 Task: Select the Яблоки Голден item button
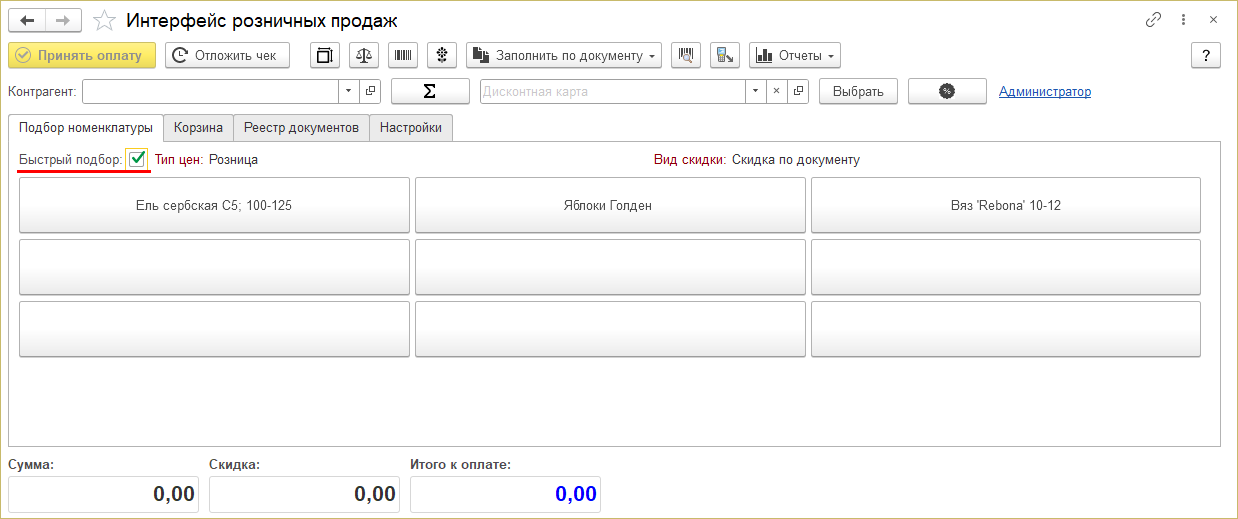pyautogui.click(x=610, y=205)
